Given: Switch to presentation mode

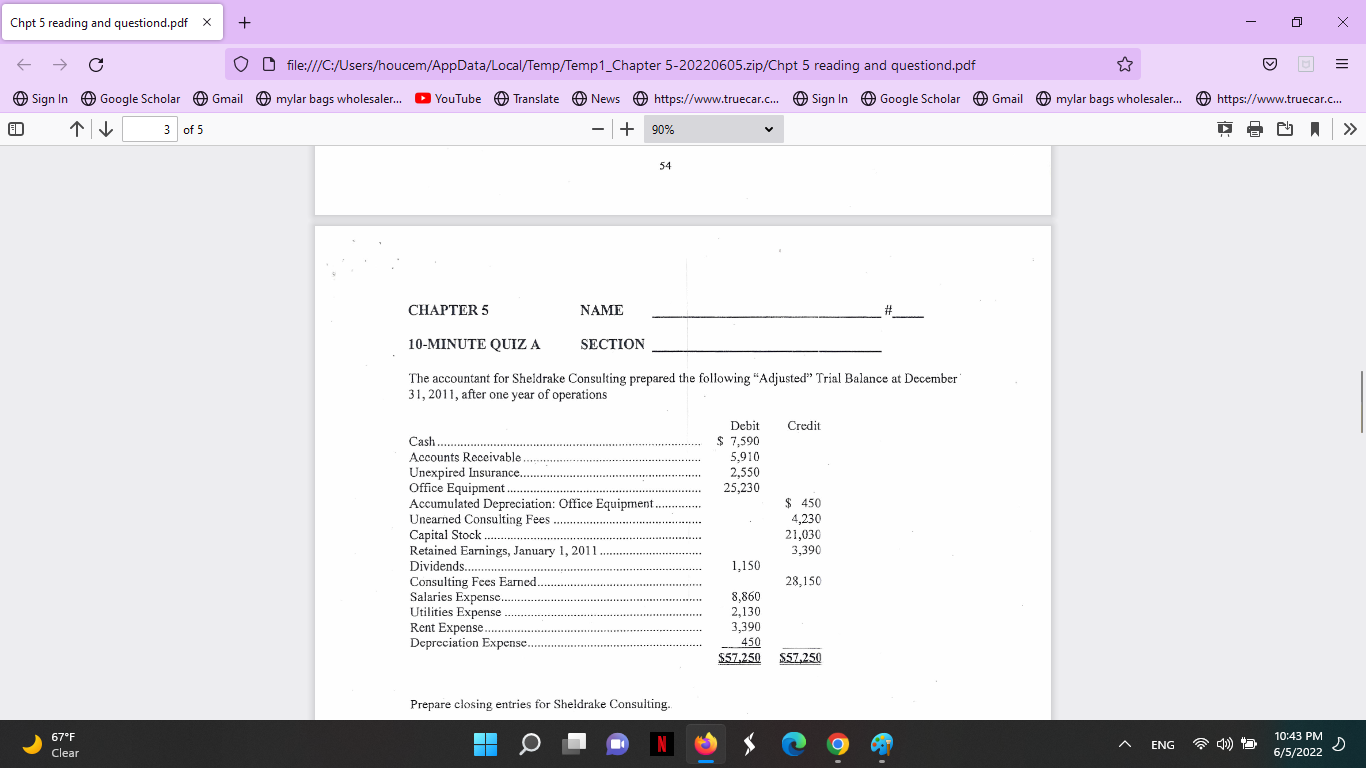Looking at the screenshot, I should (x=1224, y=128).
